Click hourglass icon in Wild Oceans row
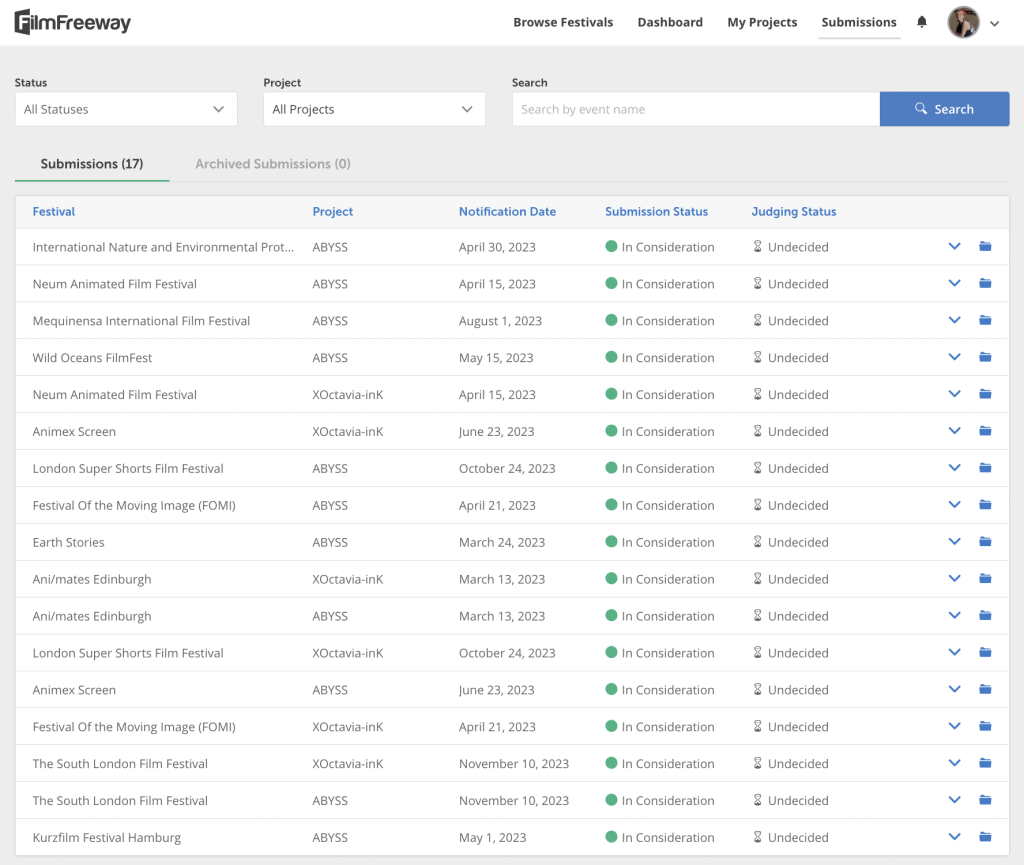Viewport: 1024px width, 865px height. (x=758, y=357)
